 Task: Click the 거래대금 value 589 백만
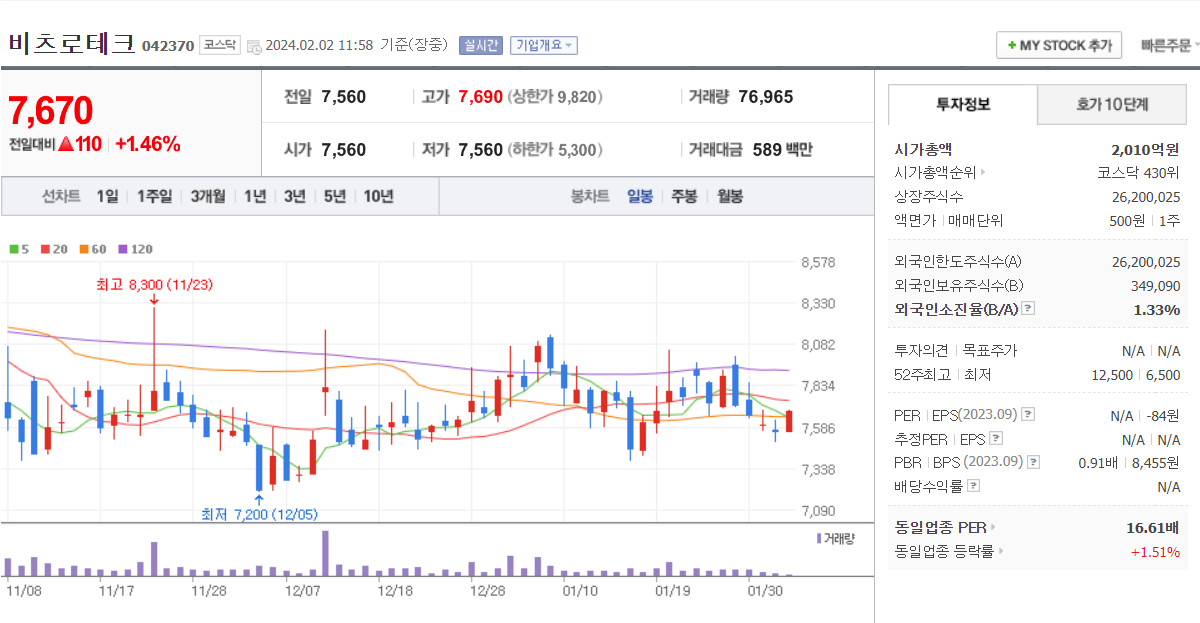782,150
